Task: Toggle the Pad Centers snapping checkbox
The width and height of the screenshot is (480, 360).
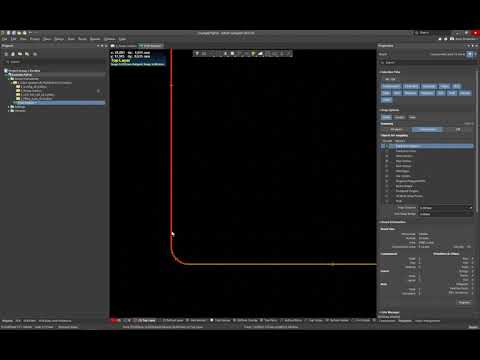Action: pyautogui.click(x=387, y=161)
